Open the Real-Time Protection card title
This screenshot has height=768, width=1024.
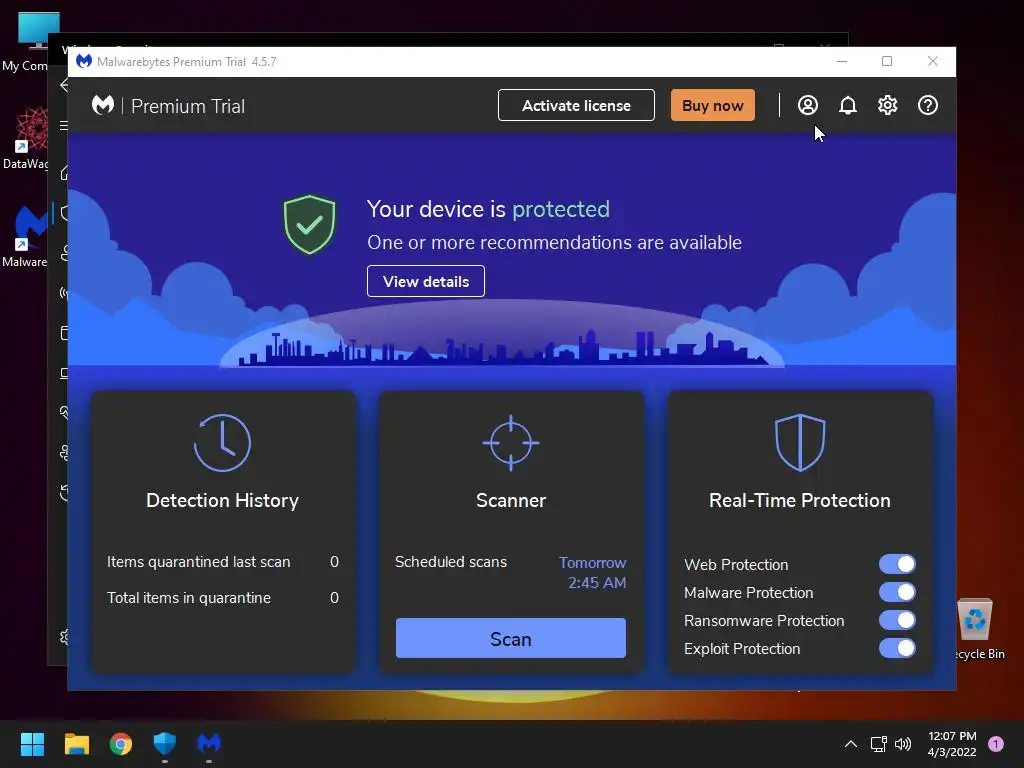[800, 500]
